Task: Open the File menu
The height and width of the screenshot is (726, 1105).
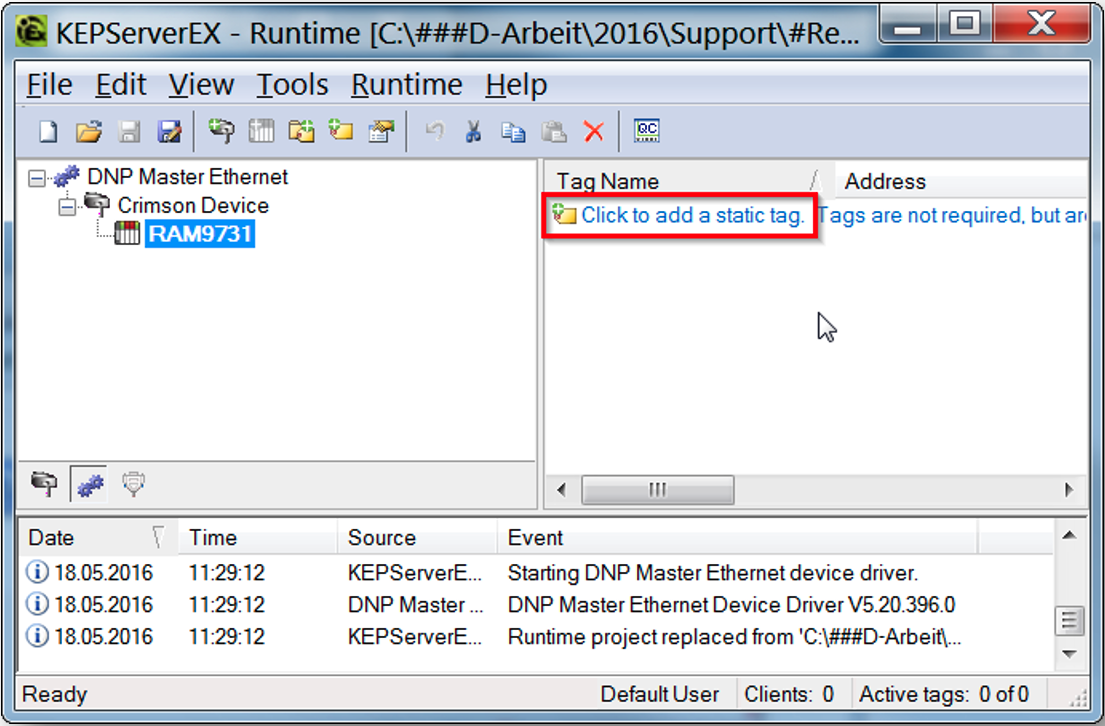Action: coord(49,85)
